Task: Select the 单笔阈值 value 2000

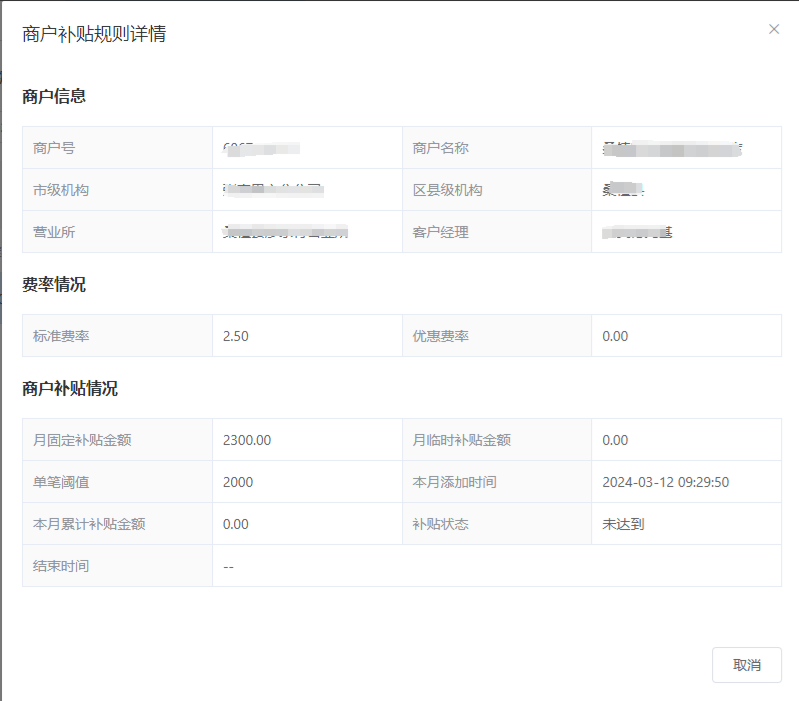Action: click(238, 482)
